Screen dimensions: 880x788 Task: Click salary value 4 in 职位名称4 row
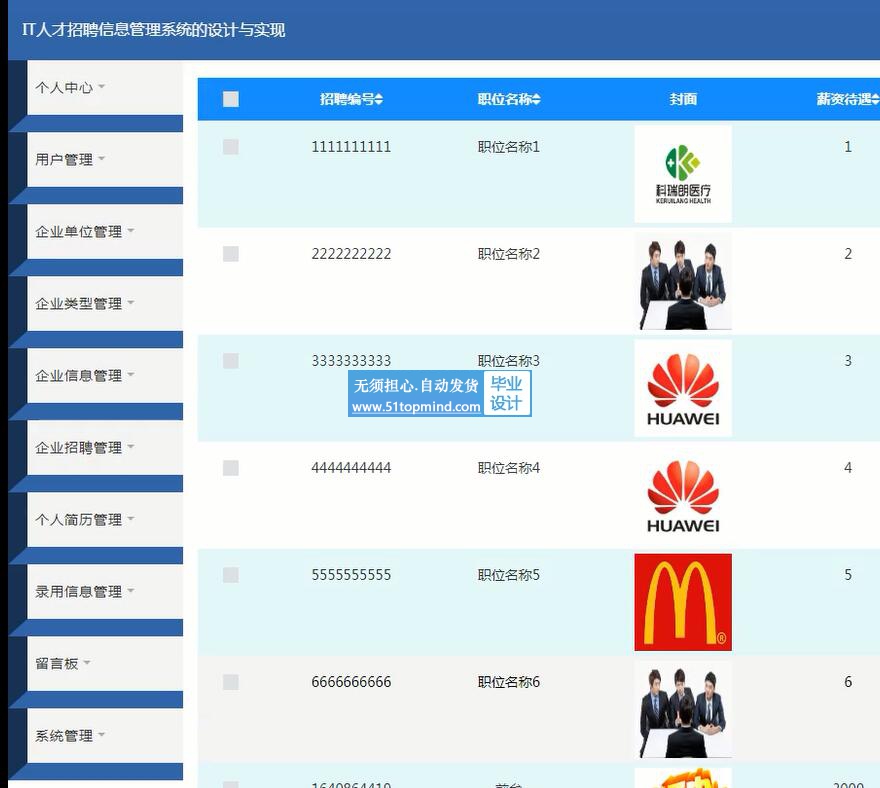click(x=848, y=468)
